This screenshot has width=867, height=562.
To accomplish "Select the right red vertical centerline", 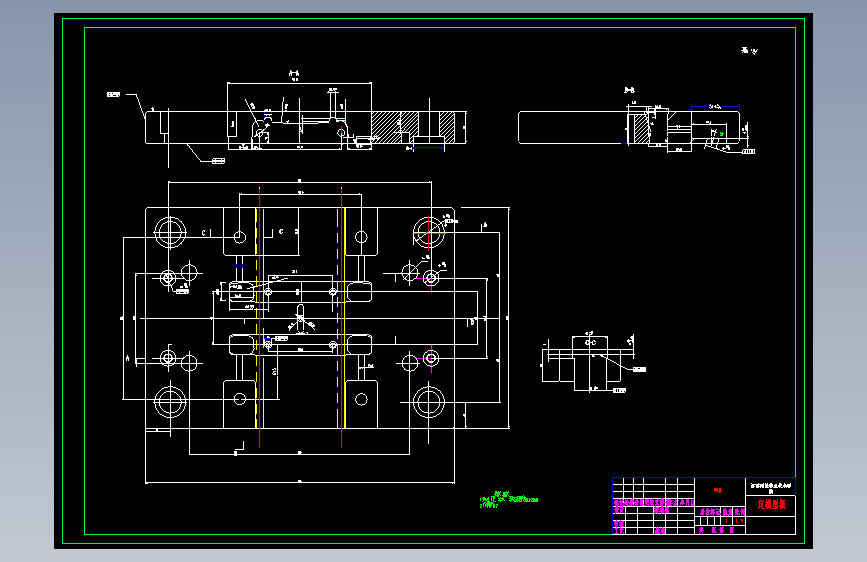I will pos(342,318).
